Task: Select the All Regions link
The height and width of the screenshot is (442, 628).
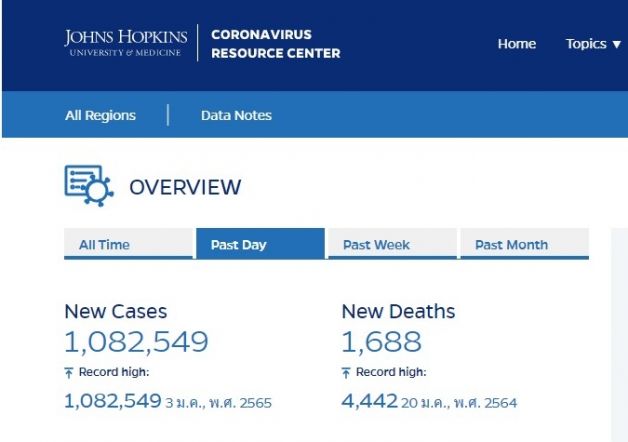Action: [100, 115]
